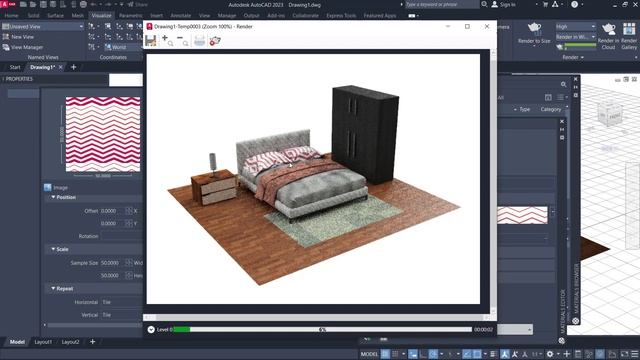Image resolution: width=640 pixels, height=360 pixels.
Task: Click the Render window horizontal scrollbar
Action: coord(318,317)
